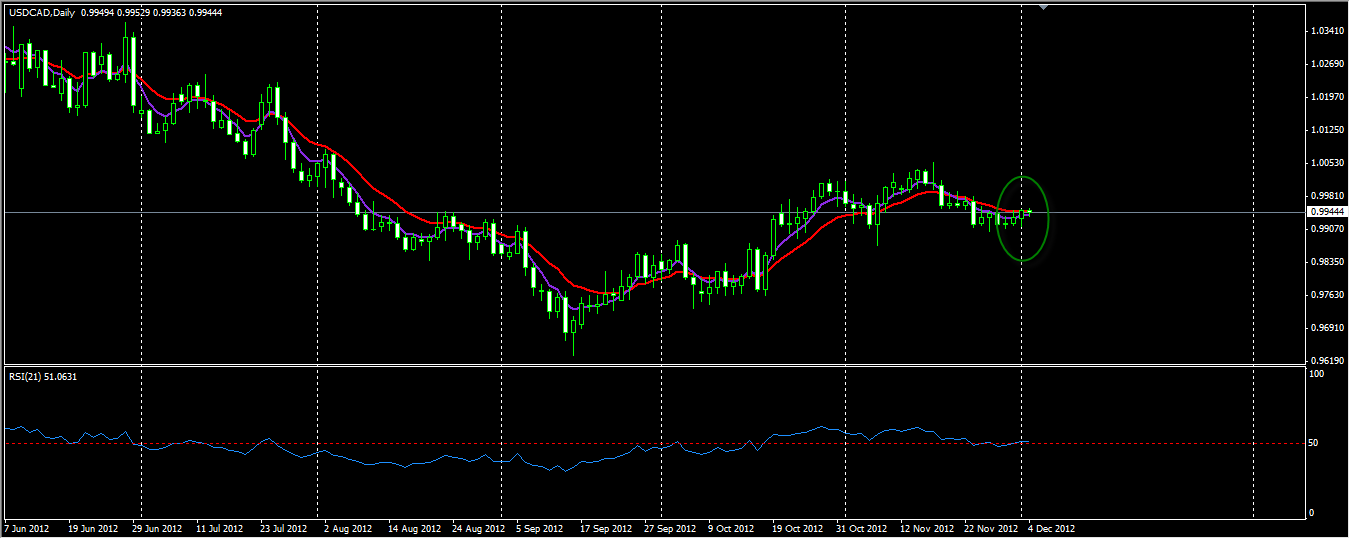
Task: Click the 1.01250 price scale label
Action: coord(1326,130)
